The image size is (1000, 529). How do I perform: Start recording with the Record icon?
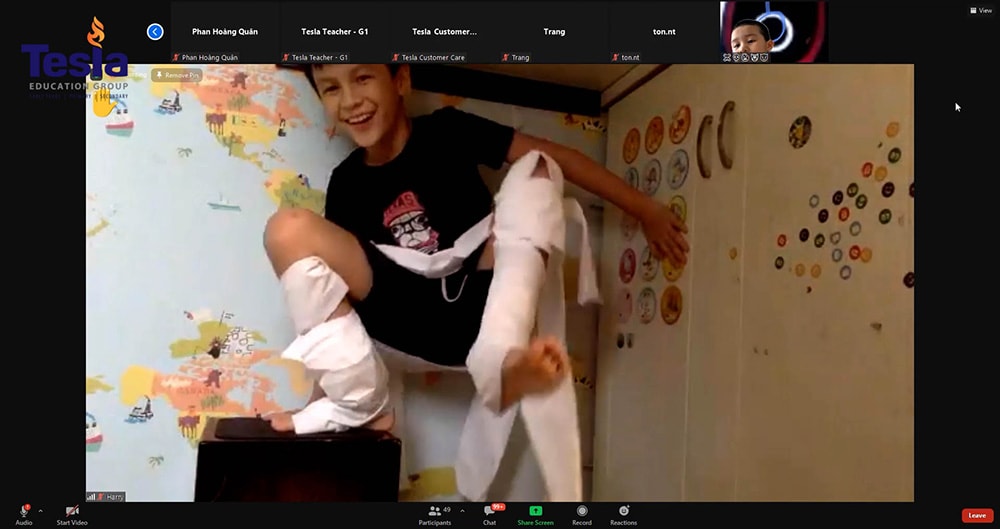pyautogui.click(x=582, y=511)
